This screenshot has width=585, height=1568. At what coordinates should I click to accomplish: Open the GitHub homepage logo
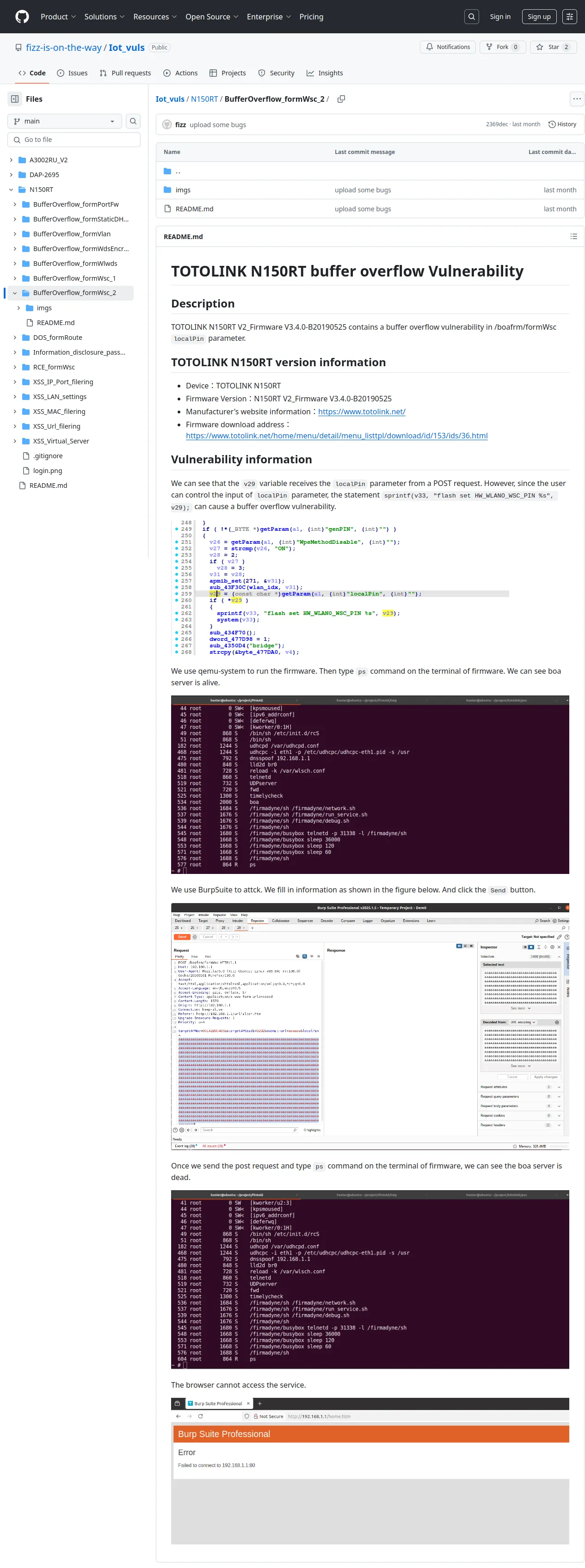22,17
